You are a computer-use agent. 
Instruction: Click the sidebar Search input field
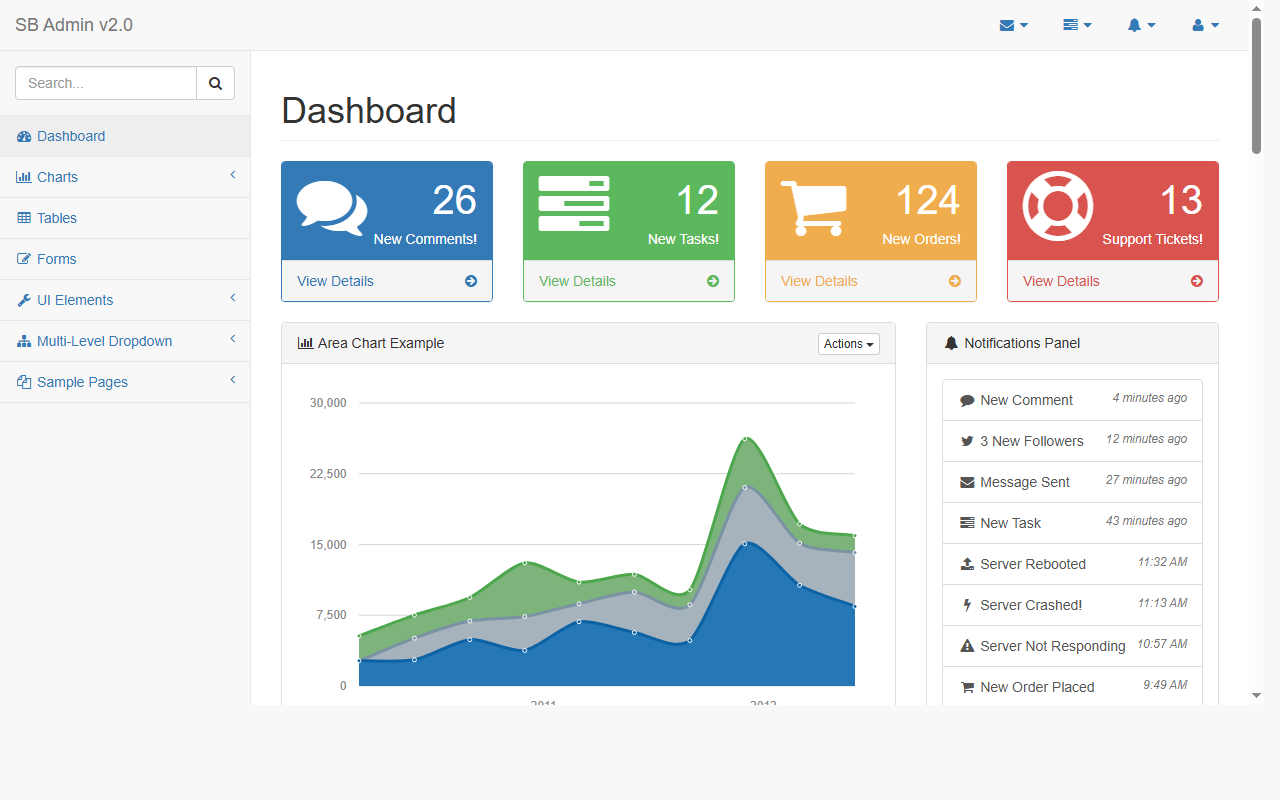(106, 83)
